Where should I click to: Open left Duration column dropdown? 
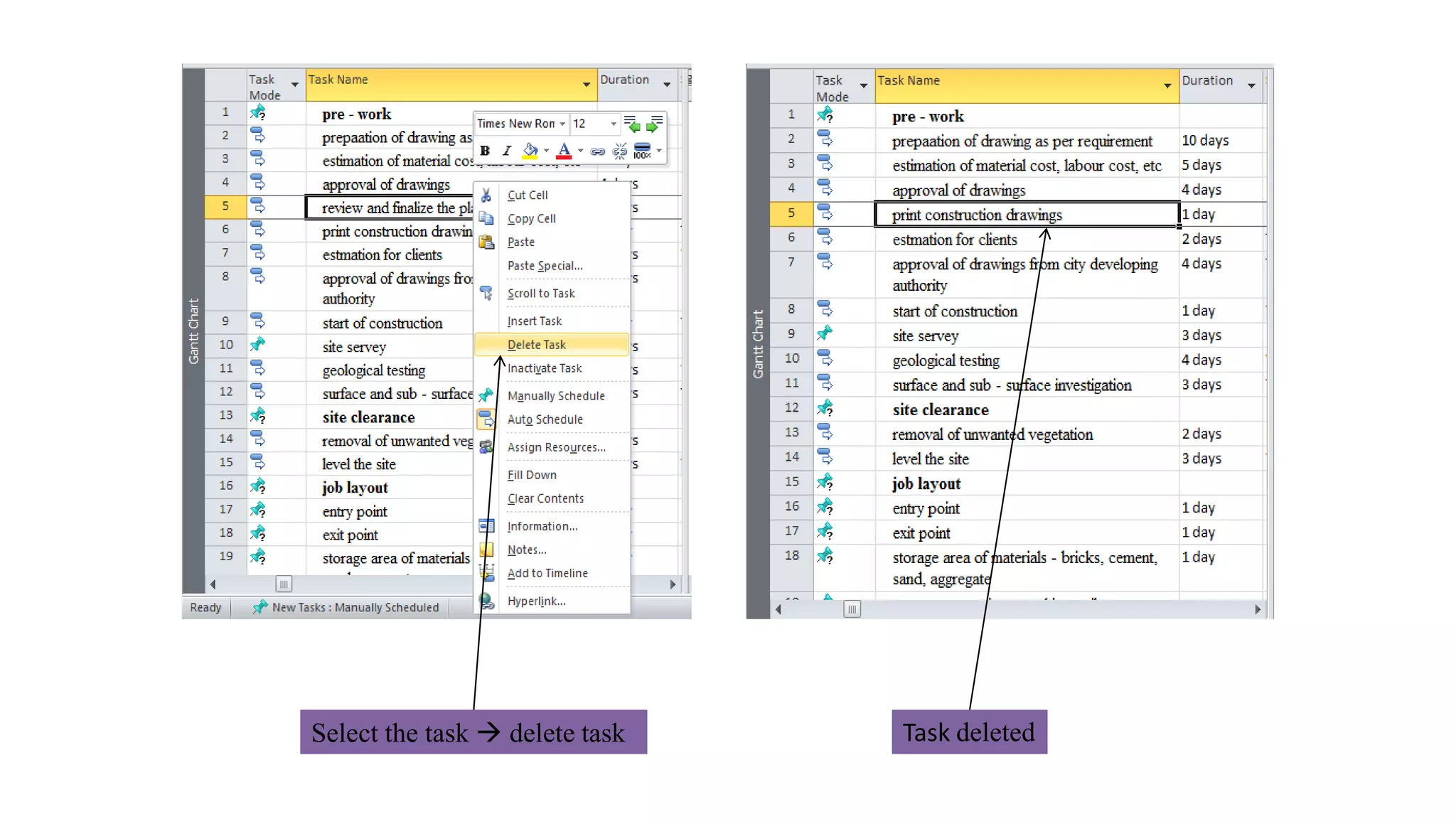667,85
